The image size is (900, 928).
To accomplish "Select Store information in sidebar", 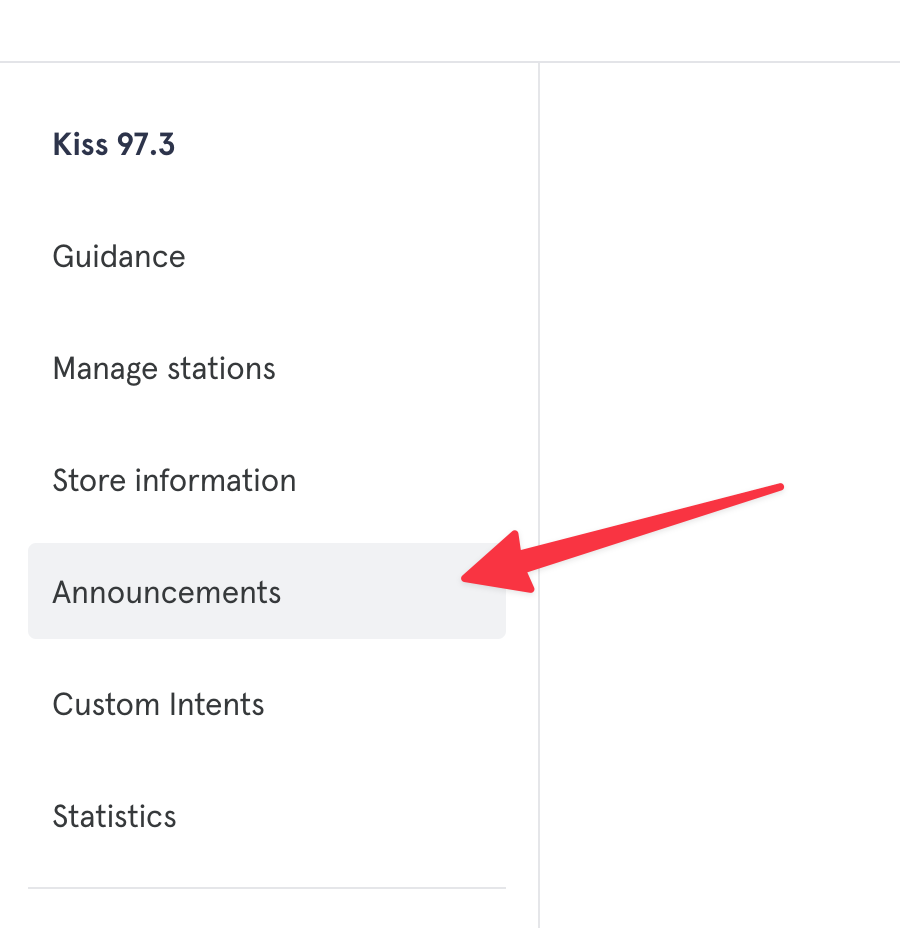I will pos(174,481).
